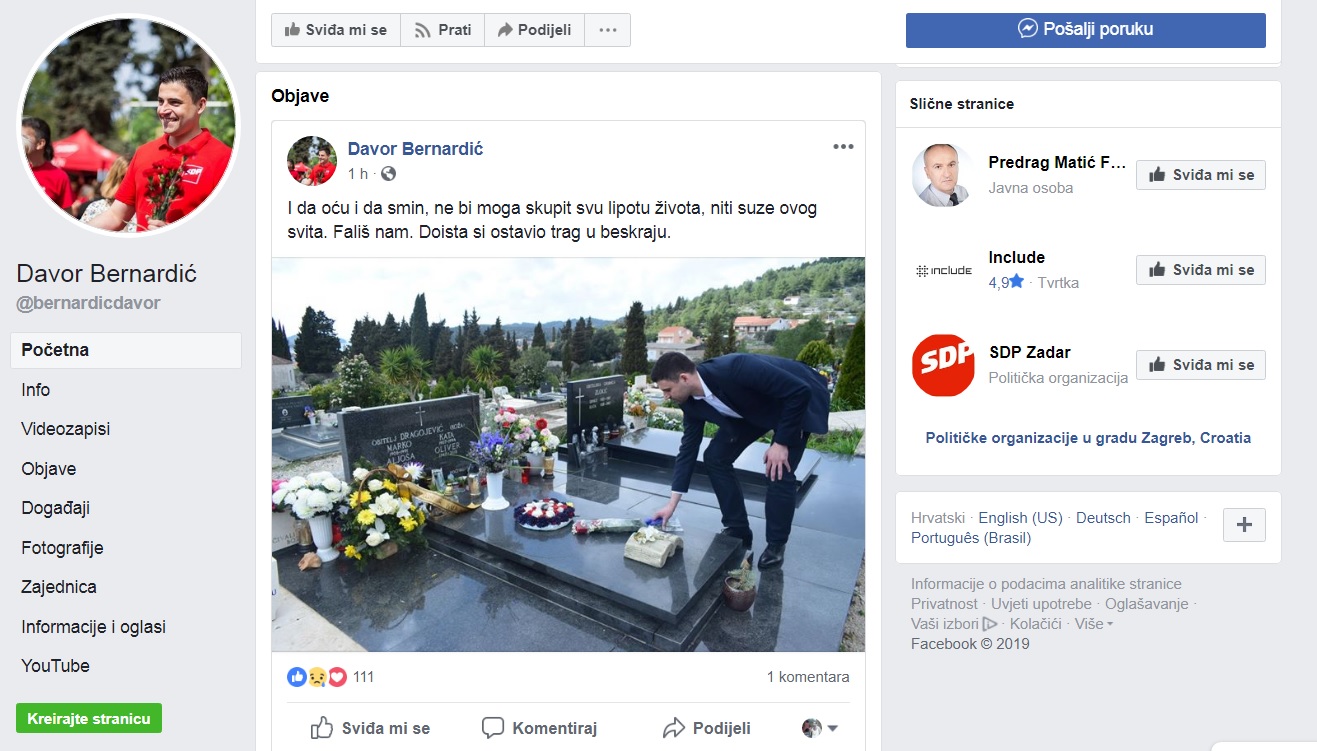
Task: Expand the Više footer menu
Action: 1093,624
